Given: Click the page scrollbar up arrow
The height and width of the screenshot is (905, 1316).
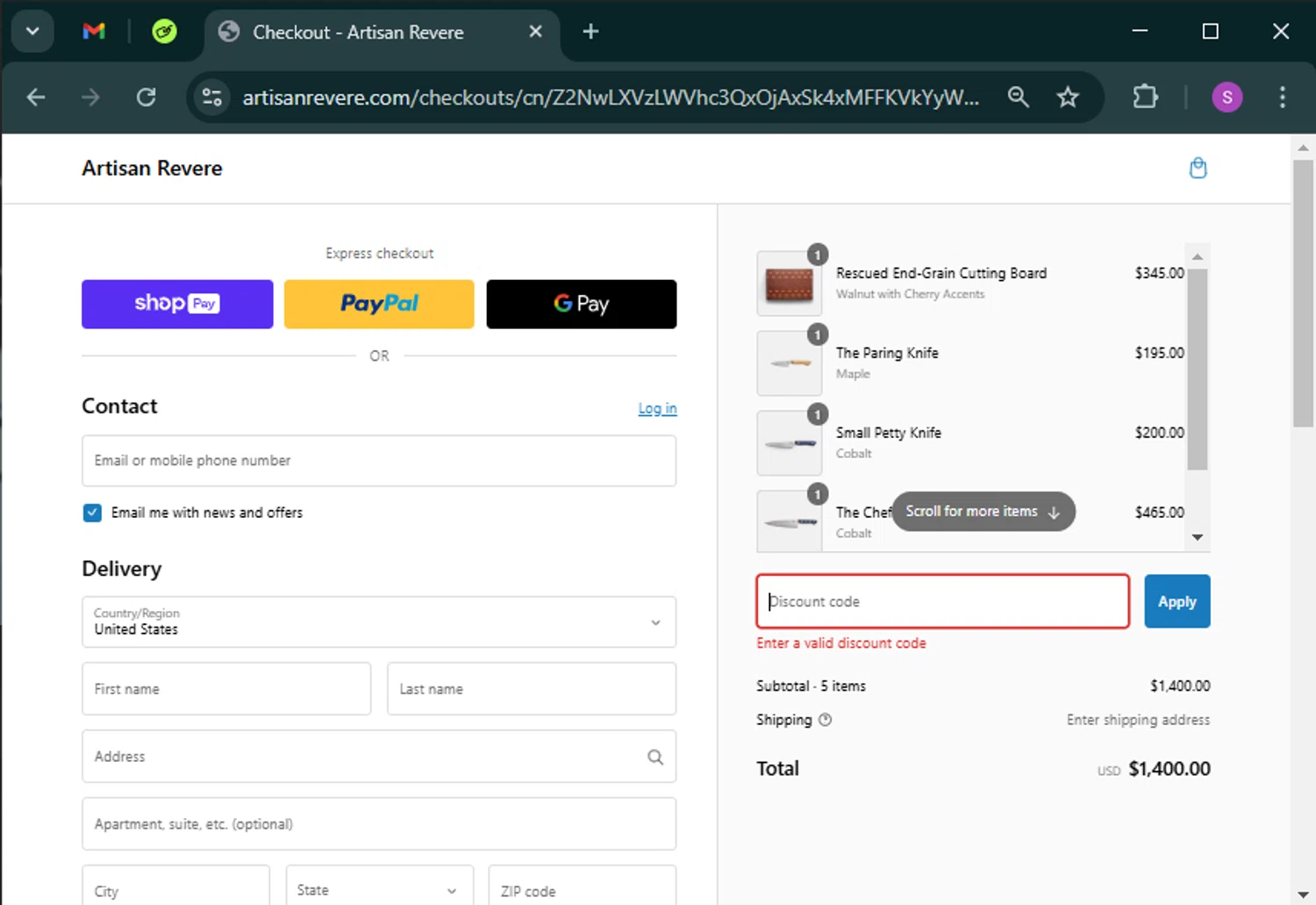Looking at the screenshot, I should [1303, 147].
